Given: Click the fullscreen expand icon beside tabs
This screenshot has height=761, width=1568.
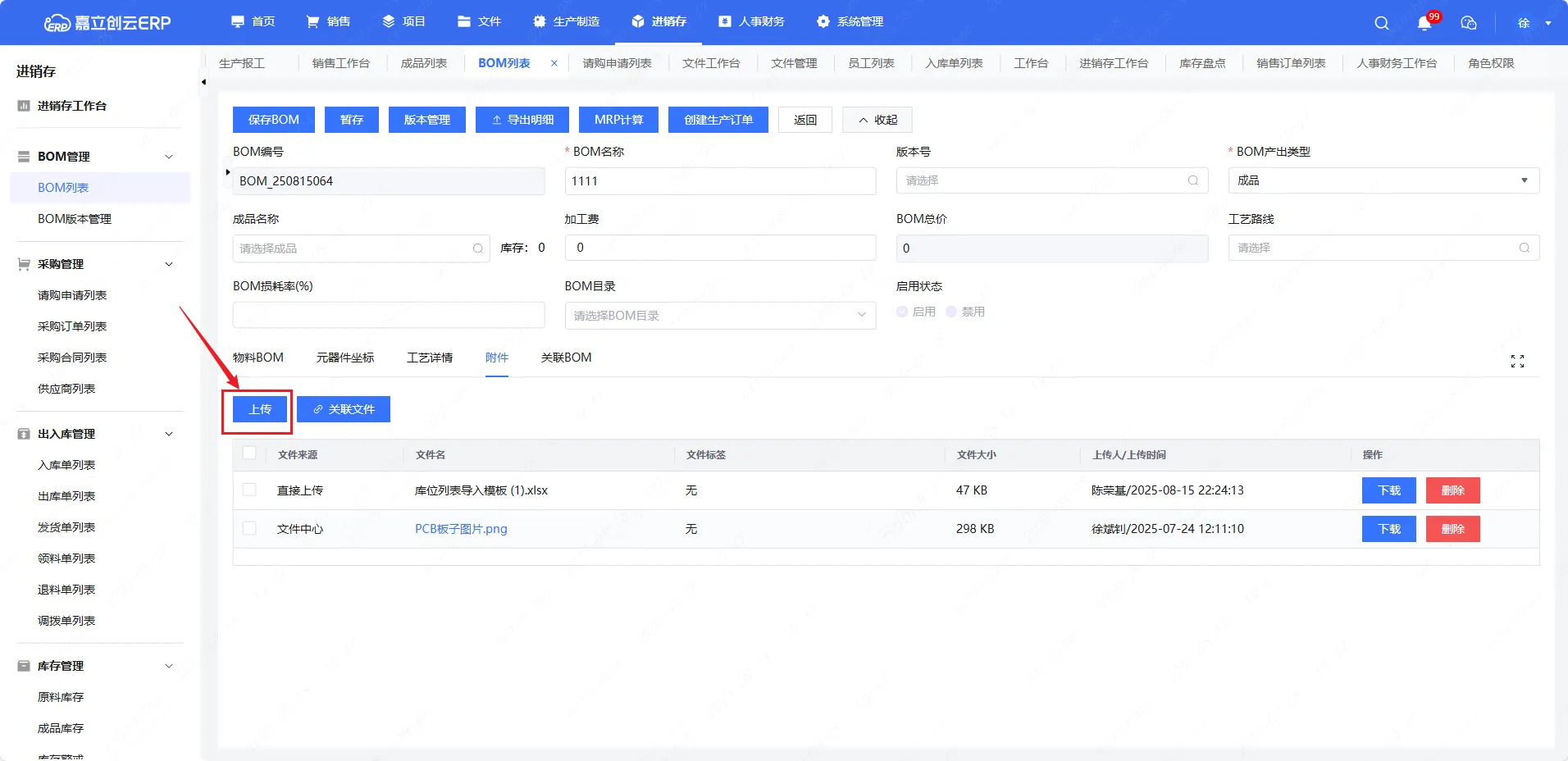Looking at the screenshot, I should (1517, 362).
